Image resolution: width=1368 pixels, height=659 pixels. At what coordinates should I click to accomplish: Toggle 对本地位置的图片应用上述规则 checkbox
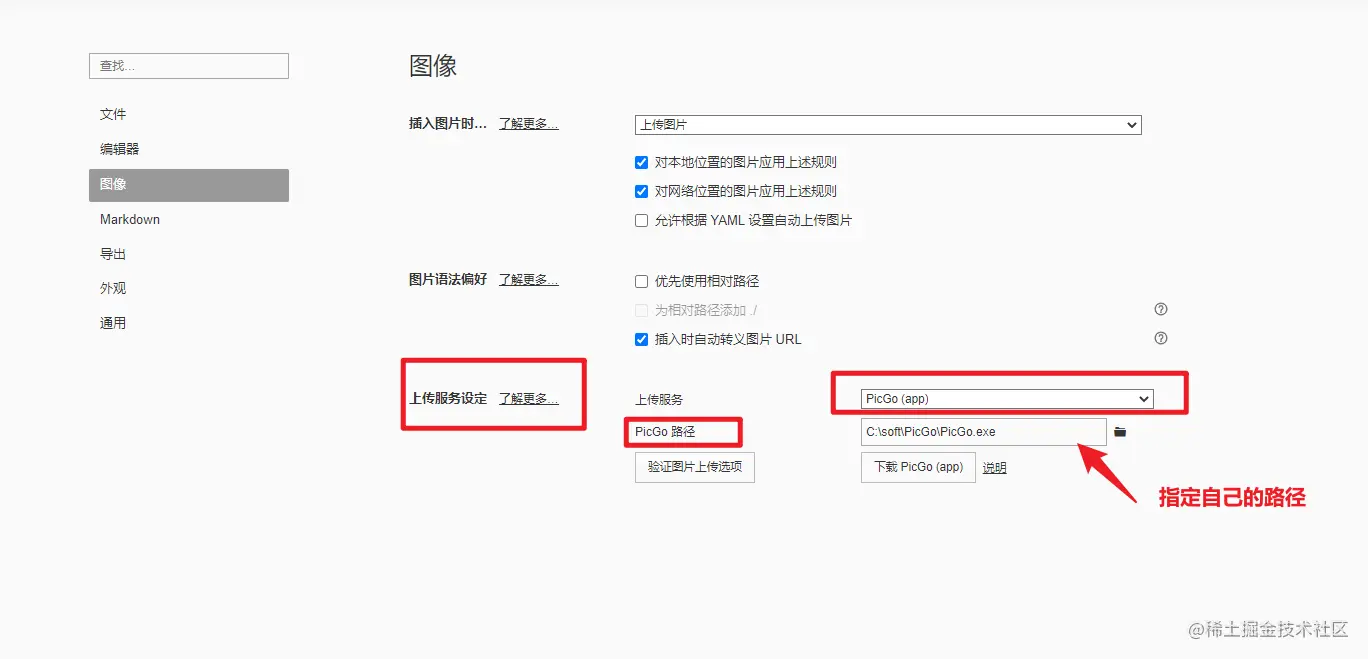point(642,162)
